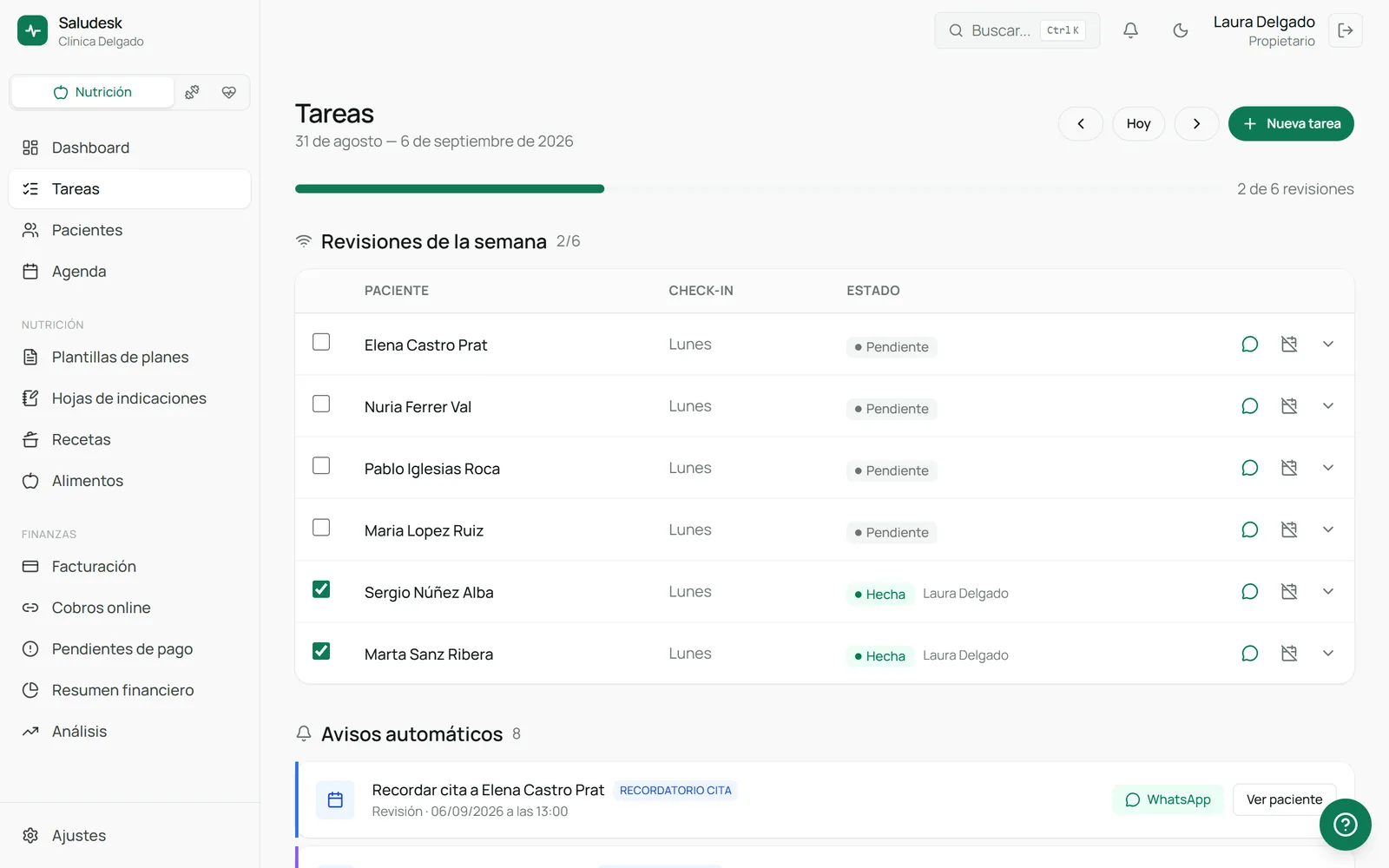The width and height of the screenshot is (1389, 868).
Task: Check the Maria Lopez Ruiz revision checkbox
Action: [321, 528]
